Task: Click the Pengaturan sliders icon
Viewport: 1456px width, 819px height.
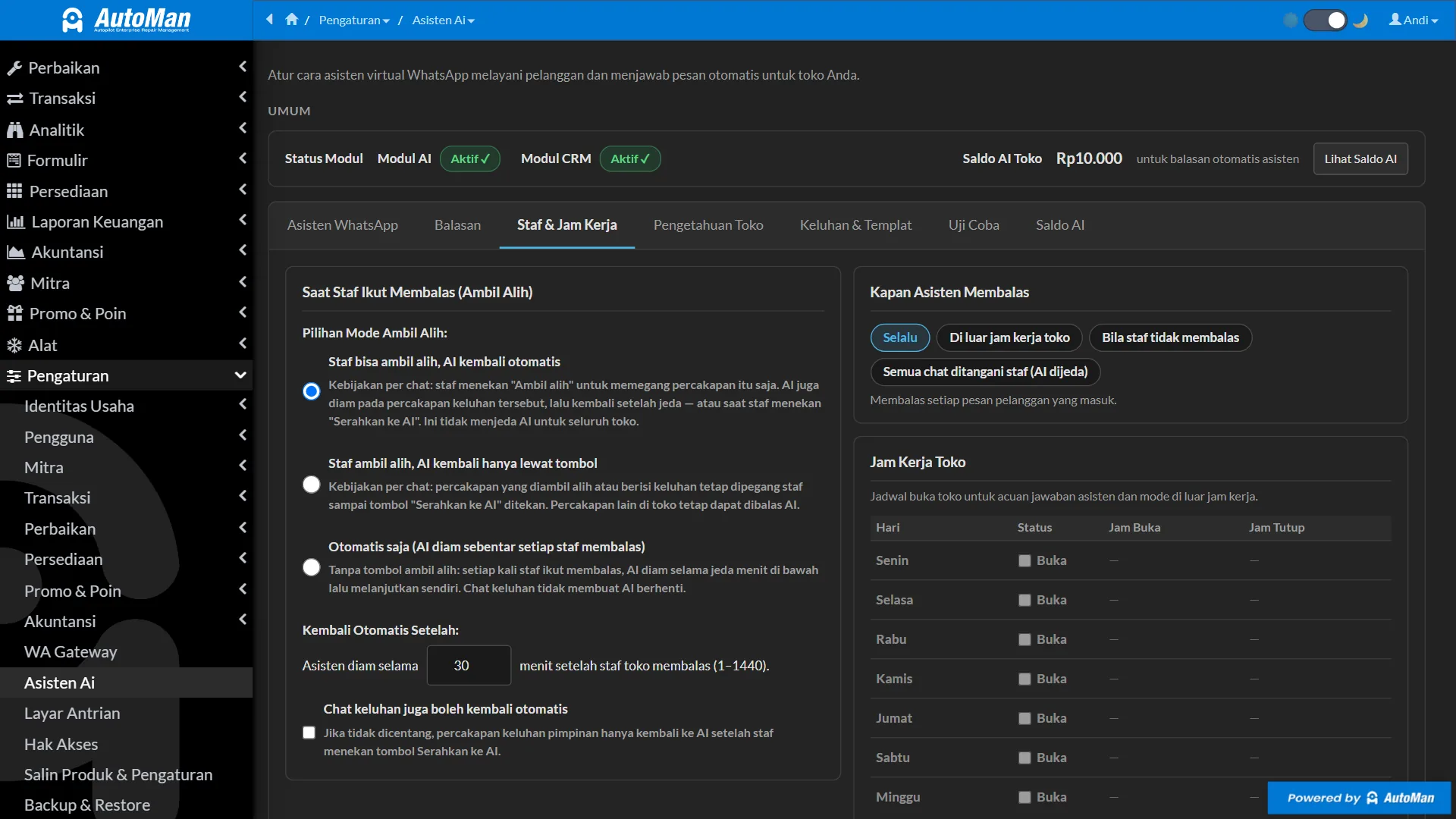Action: point(14,376)
